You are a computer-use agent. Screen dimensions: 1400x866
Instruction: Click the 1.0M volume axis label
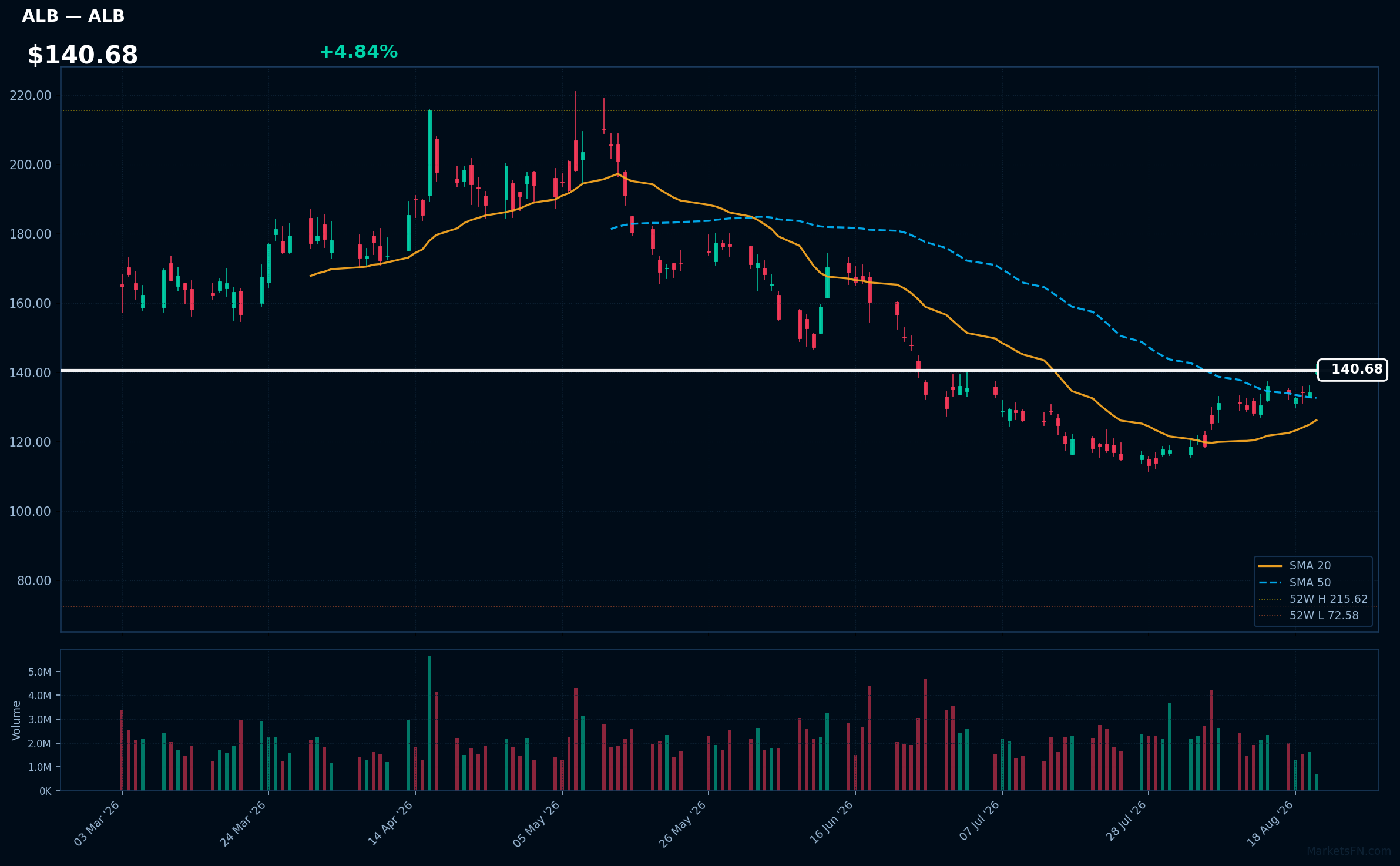pos(40,767)
